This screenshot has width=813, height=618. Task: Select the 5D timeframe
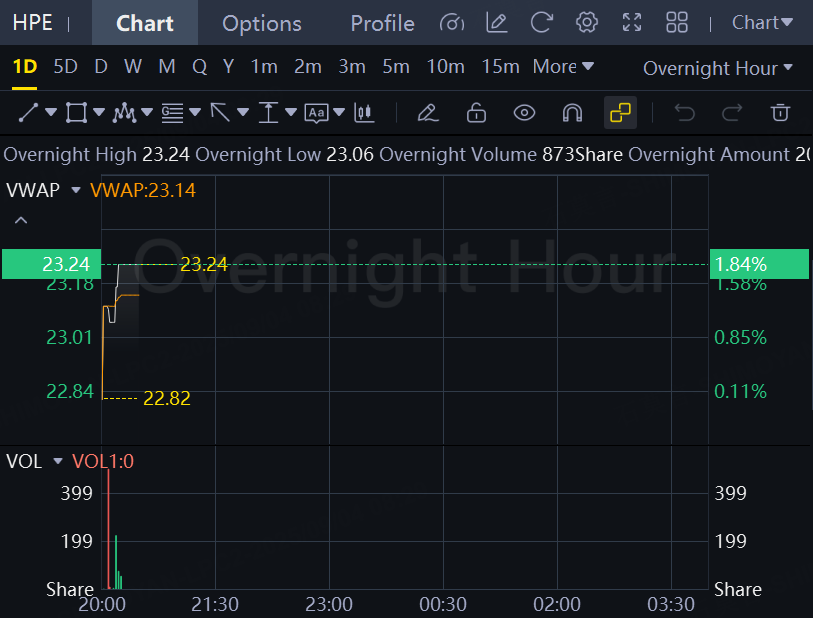pos(65,67)
